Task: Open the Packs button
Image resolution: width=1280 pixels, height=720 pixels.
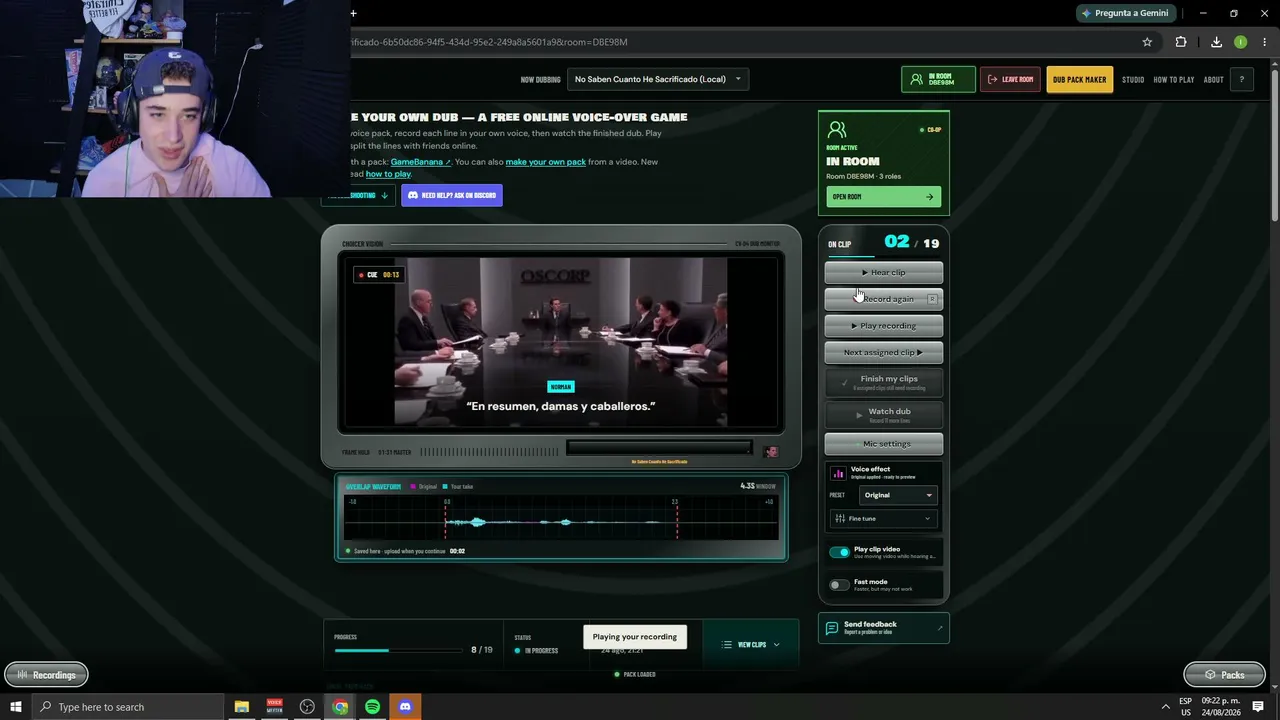Action: pos(1224,675)
